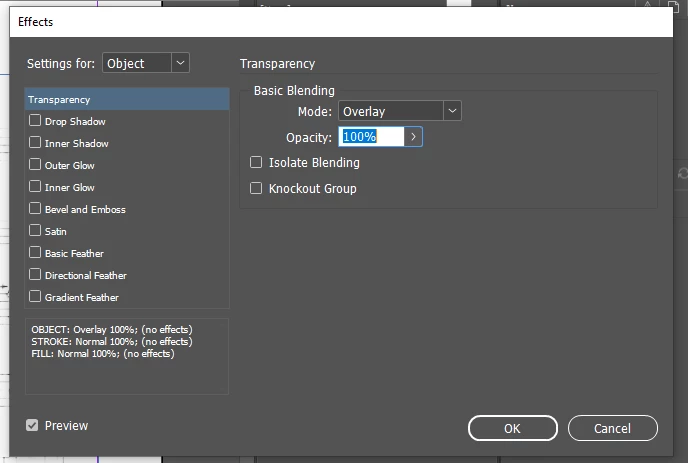
Task: Check the Directional Feather box
Action: pos(35,274)
